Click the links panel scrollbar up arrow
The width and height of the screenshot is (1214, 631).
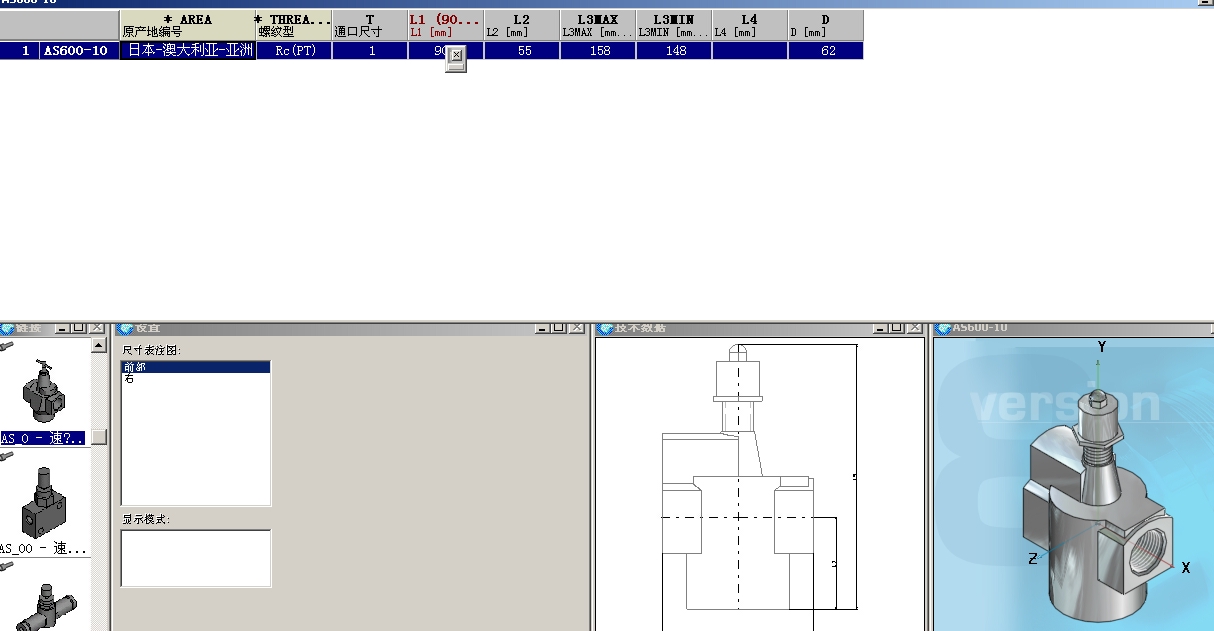(x=98, y=345)
